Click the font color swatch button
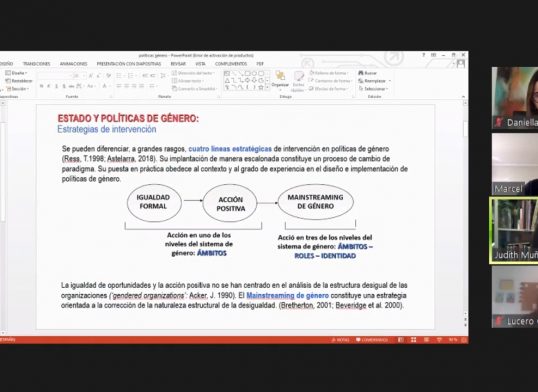The height and width of the screenshot is (392, 538). point(105,86)
